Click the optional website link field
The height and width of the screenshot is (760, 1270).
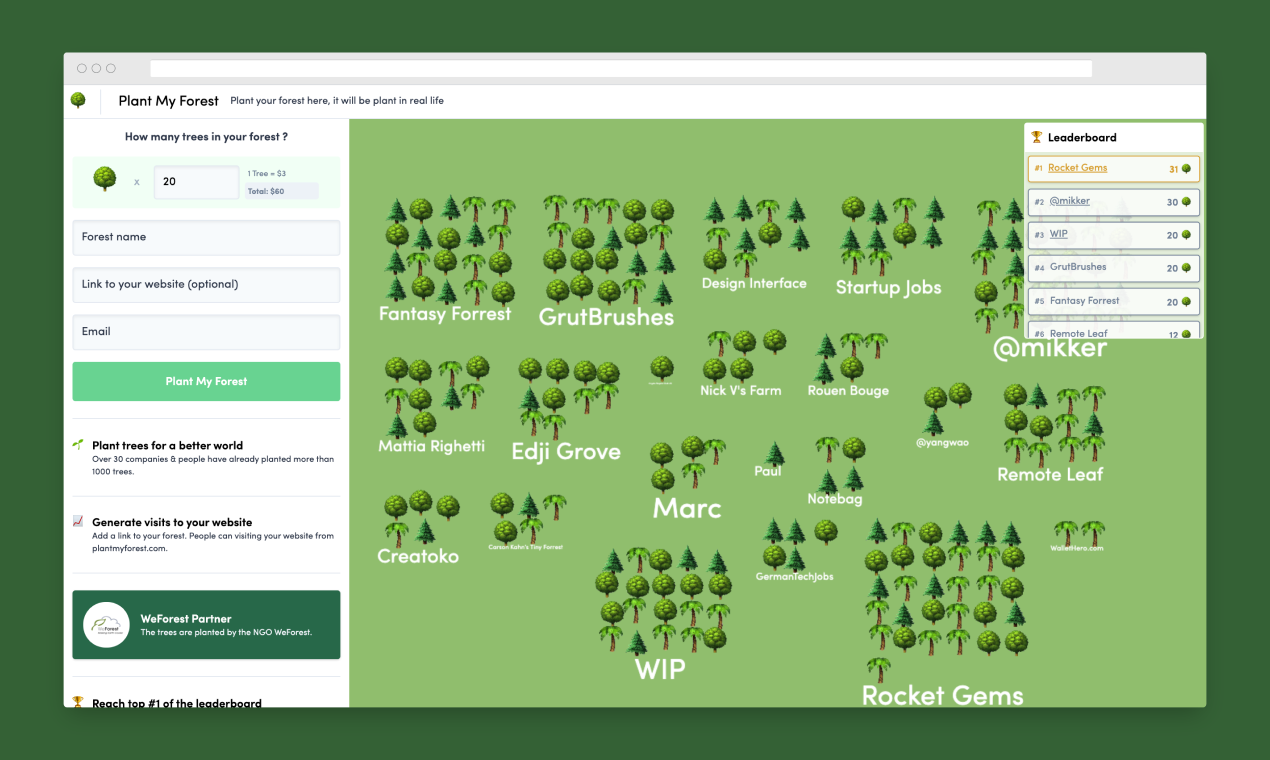coord(205,284)
